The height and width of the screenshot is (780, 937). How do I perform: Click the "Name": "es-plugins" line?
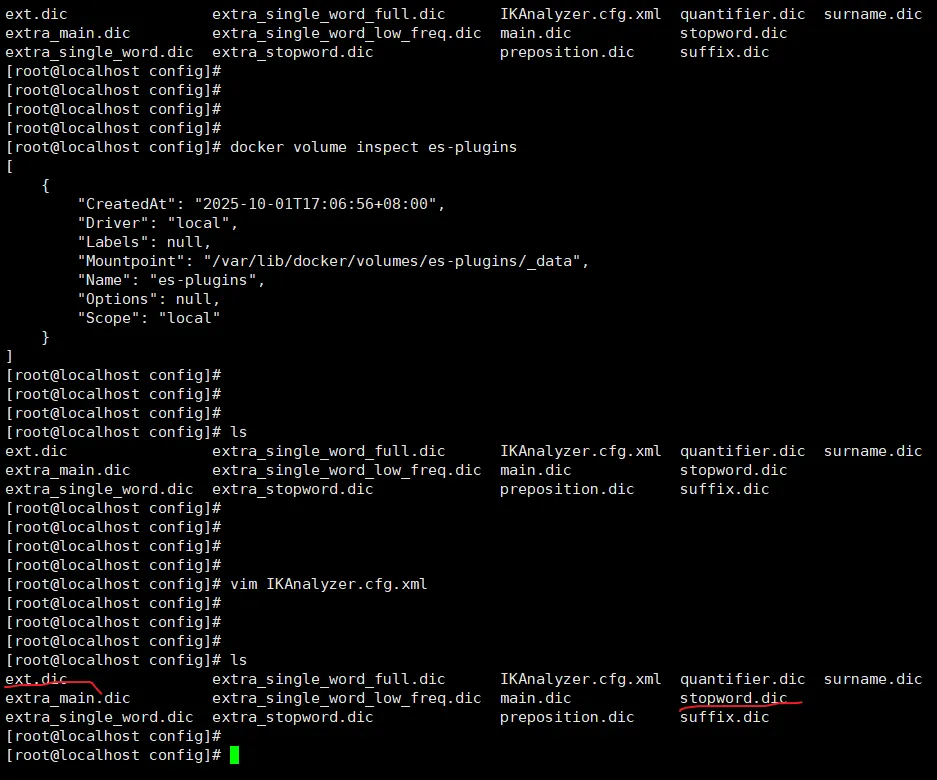click(171, 280)
